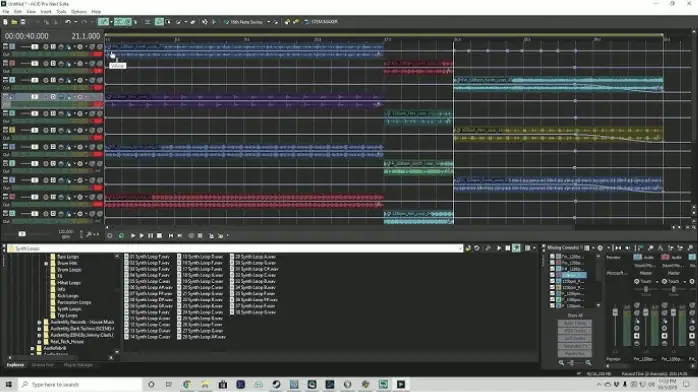This screenshot has height=392, width=698.
Task: Open the Insert menu
Action: pyautogui.click(x=46, y=12)
